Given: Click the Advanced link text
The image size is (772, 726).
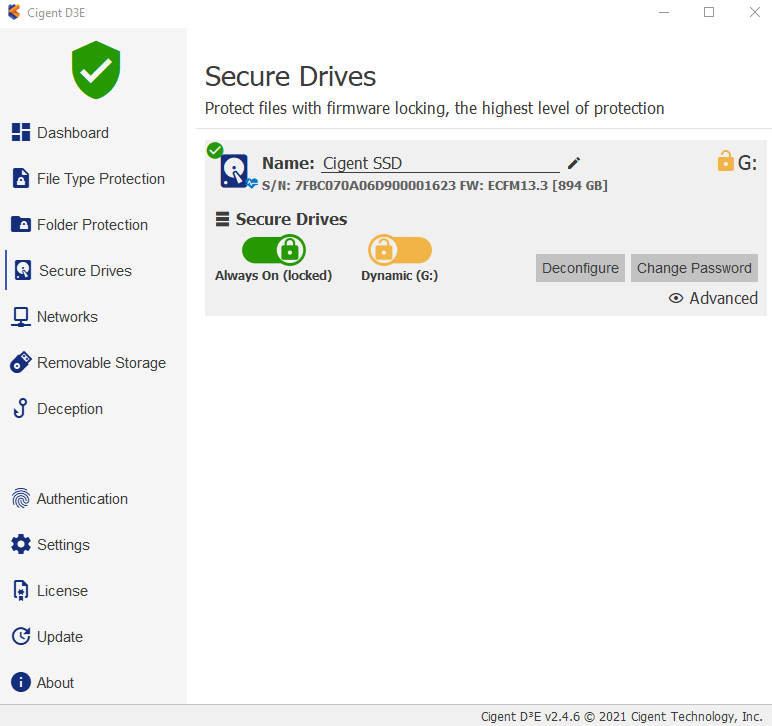Looking at the screenshot, I should 723,298.
